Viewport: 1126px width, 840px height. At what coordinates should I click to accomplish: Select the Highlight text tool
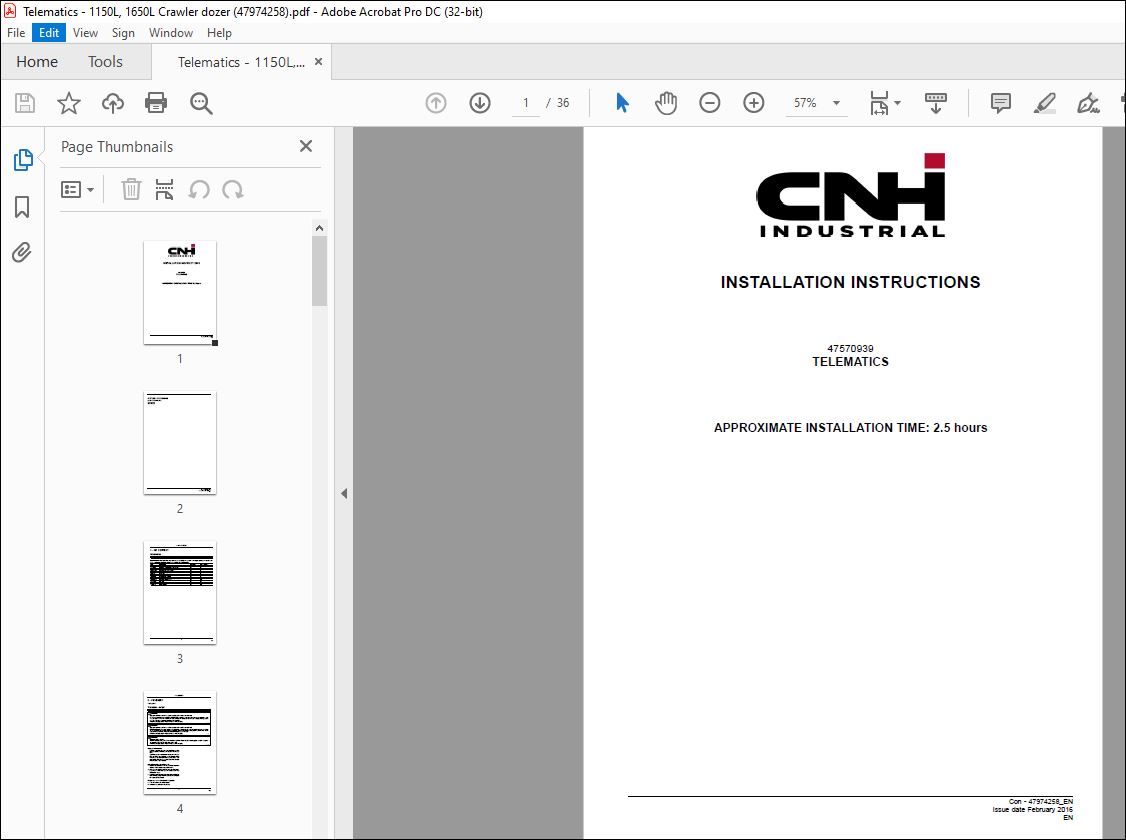point(1044,103)
